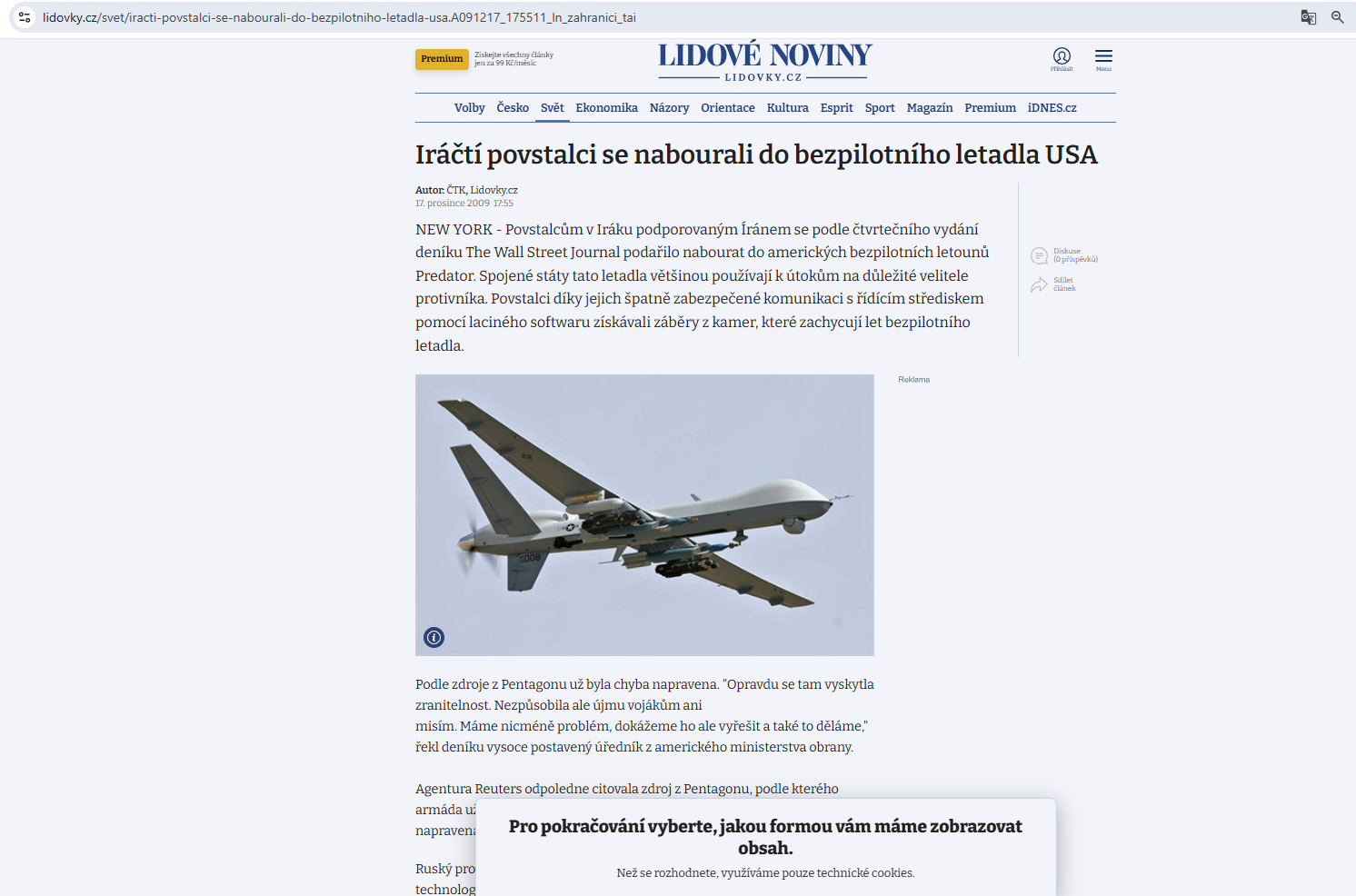Open the user login profile icon
Screen dimensions: 1356x896
click(1062, 56)
